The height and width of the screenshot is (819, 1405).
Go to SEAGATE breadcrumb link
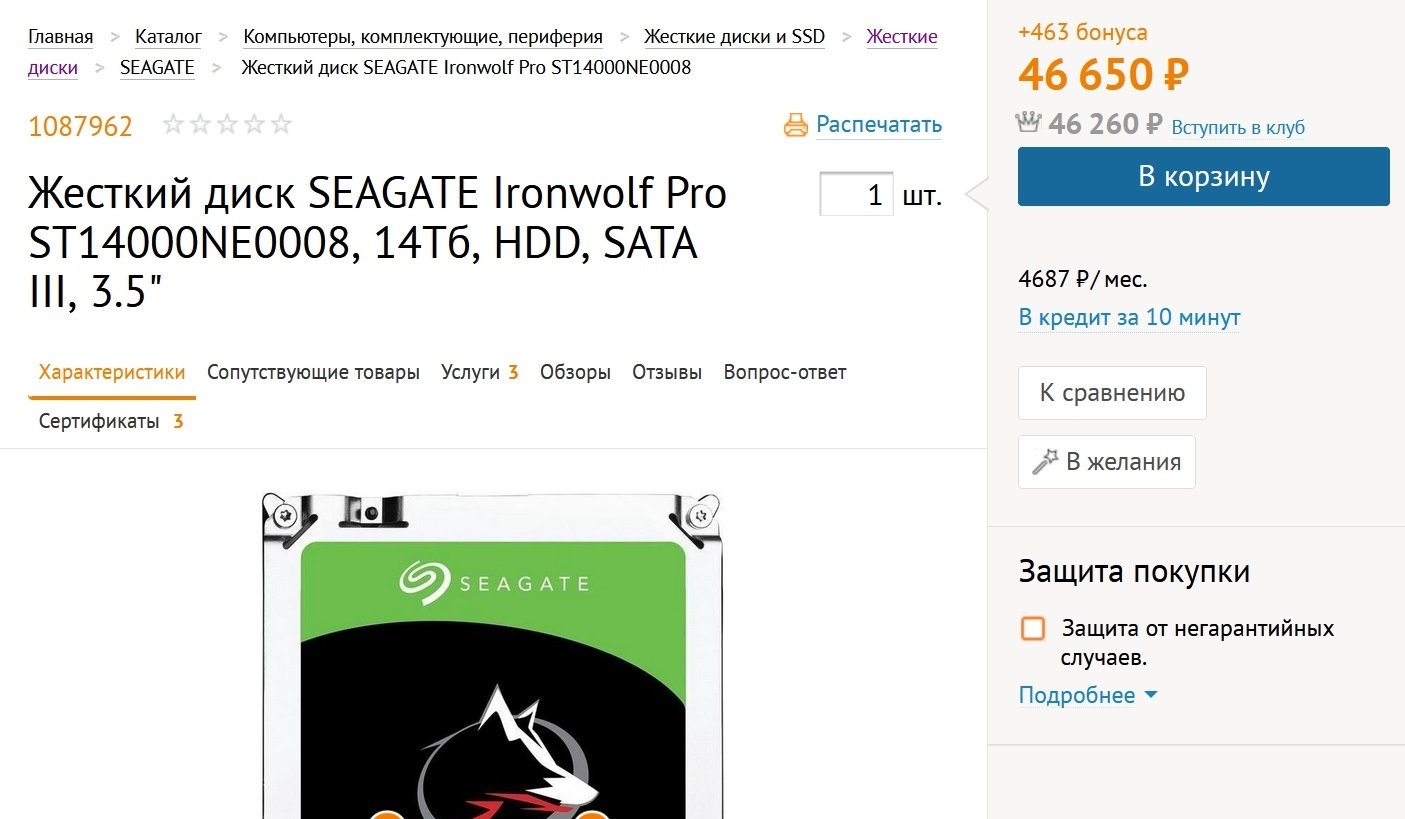click(157, 68)
